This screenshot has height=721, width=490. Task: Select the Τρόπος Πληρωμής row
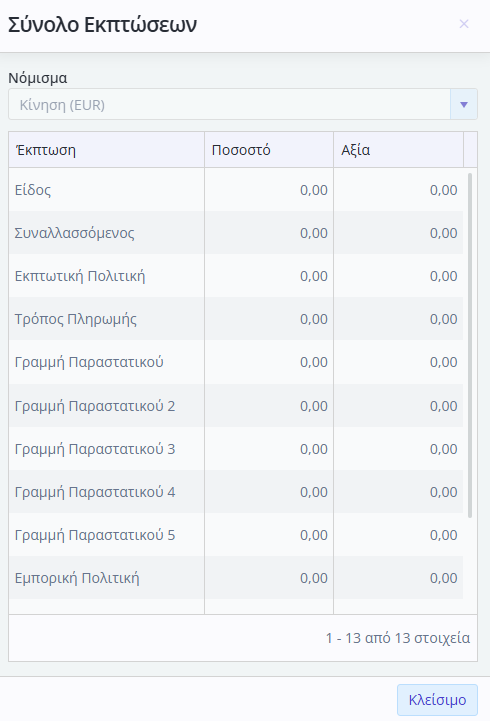[236, 319]
